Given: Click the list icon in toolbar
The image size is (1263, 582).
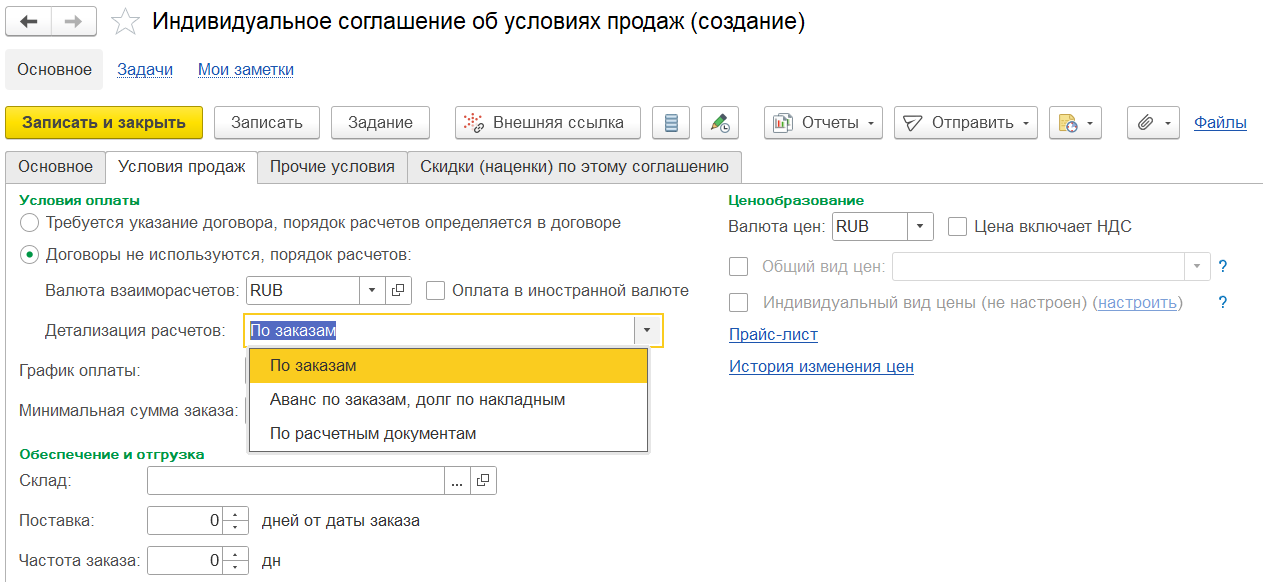Looking at the screenshot, I should [x=671, y=123].
